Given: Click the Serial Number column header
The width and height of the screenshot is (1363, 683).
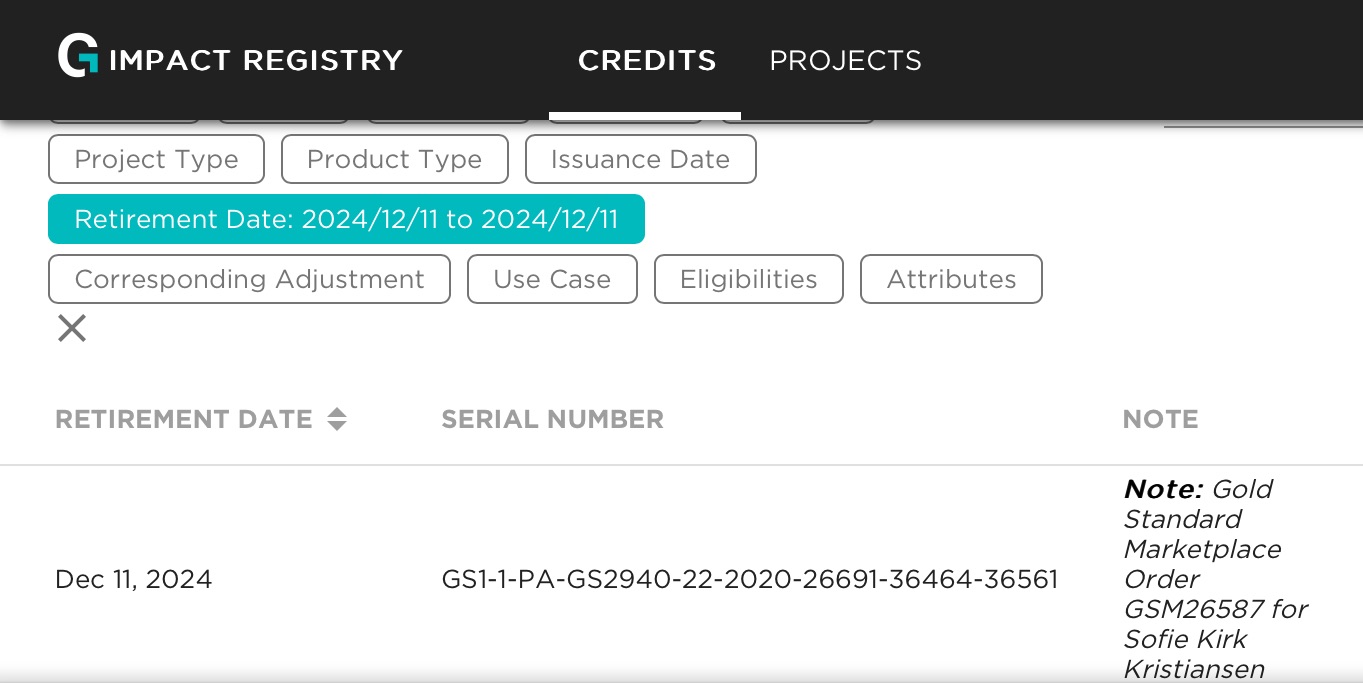Looking at the screenshot, I should 552,420.
